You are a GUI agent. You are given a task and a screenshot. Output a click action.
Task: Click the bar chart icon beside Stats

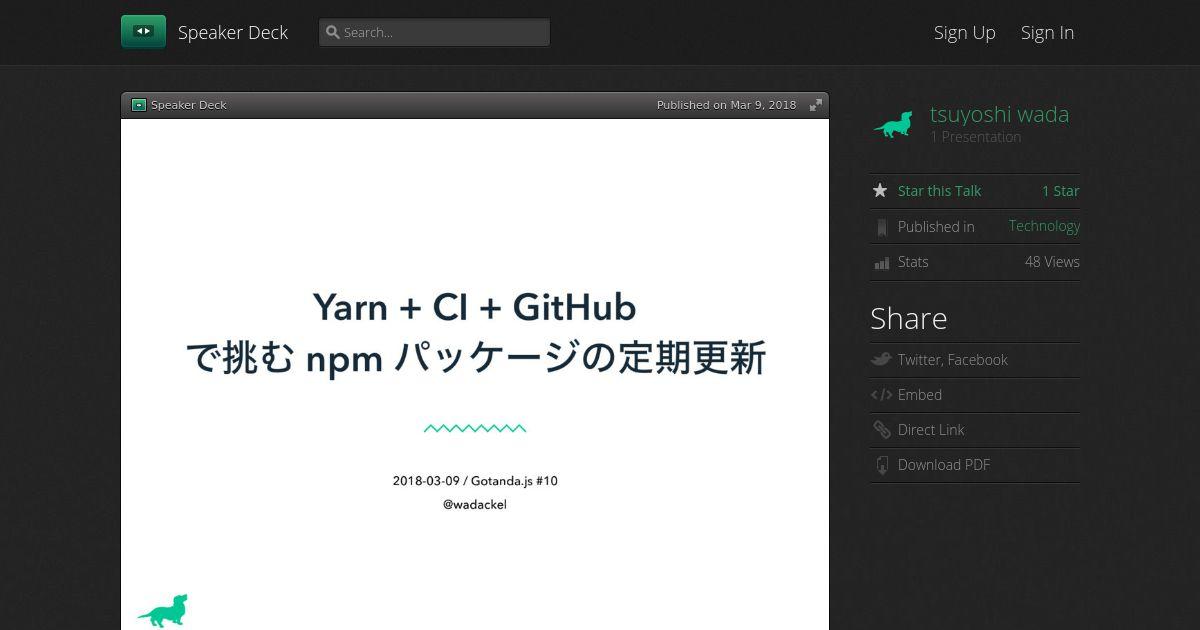[881, 263]
